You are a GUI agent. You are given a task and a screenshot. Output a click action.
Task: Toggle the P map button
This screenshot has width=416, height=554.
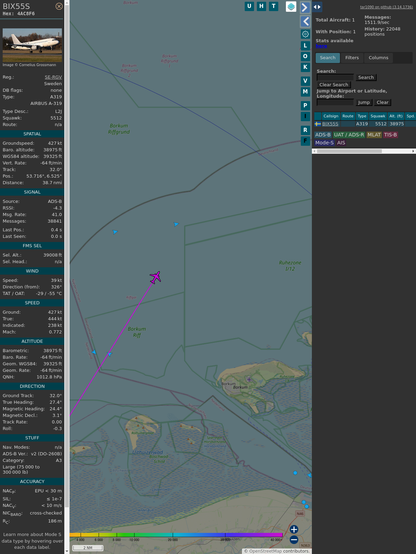click(305, 105)
